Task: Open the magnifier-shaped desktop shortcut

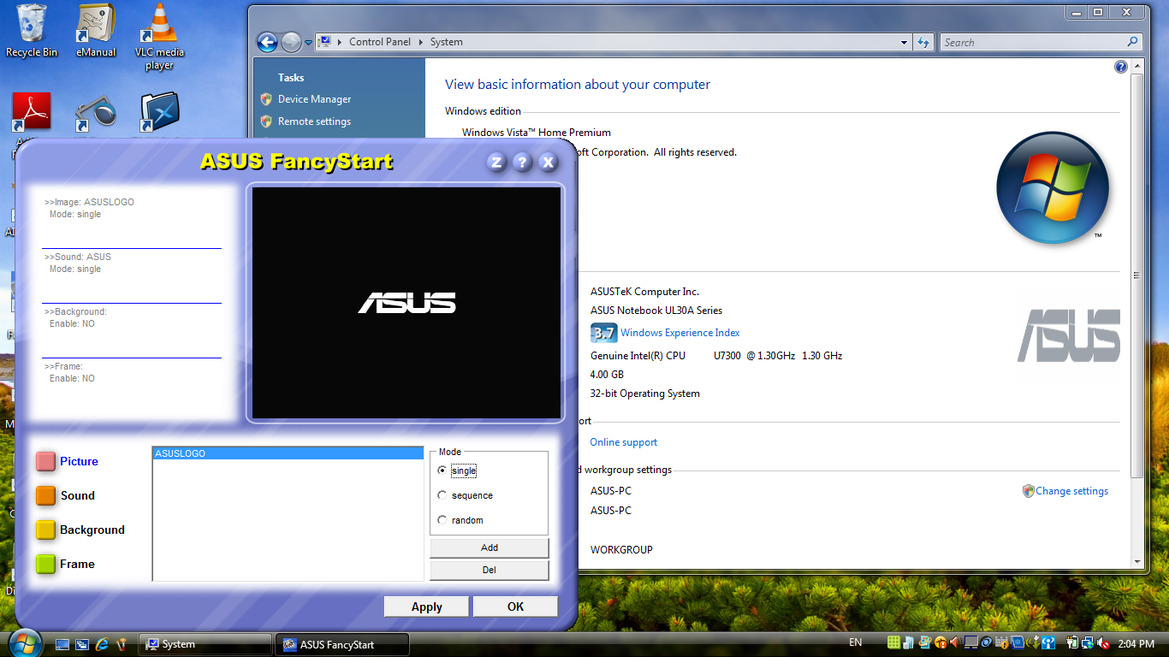Action: 95,112
